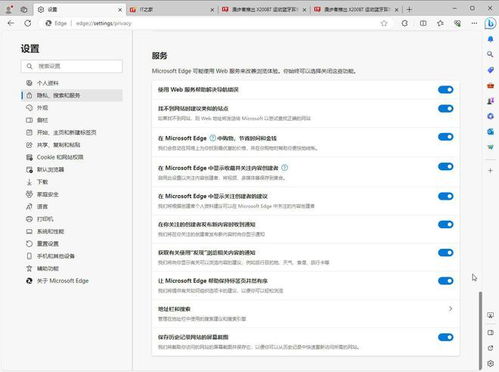Image resolution: width=499 pixels, height=372 pixels.
Task: Open '系统和性能' settings section
Action: coord(72,231)
